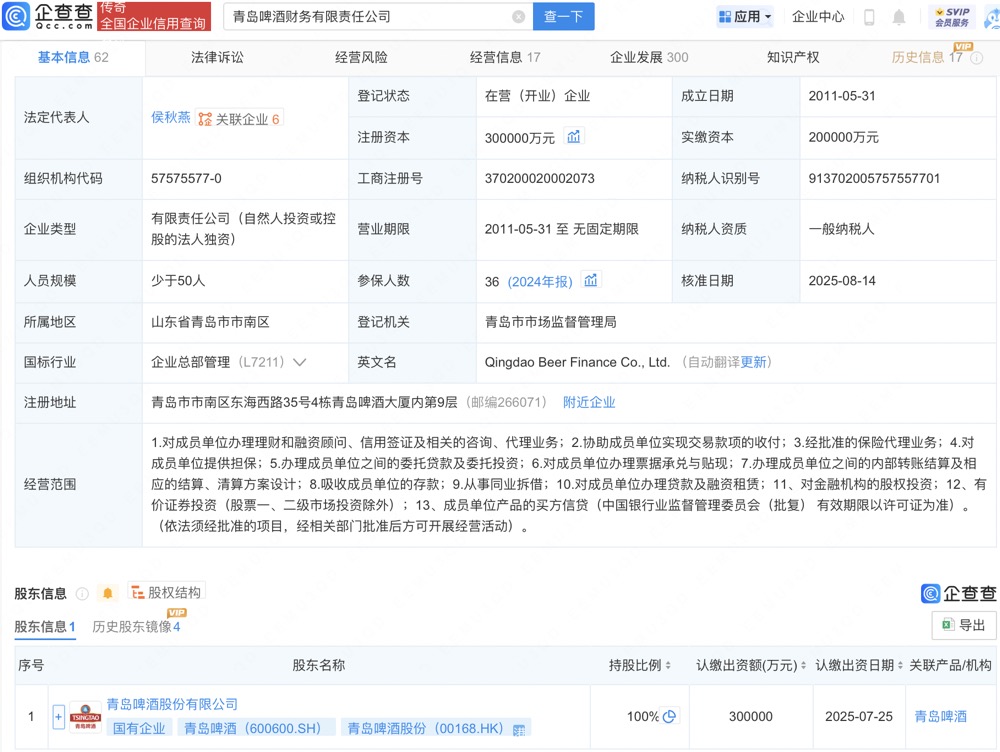
Task: Open the Qcc.com logo homepage
Action: (x=48, y=16)
